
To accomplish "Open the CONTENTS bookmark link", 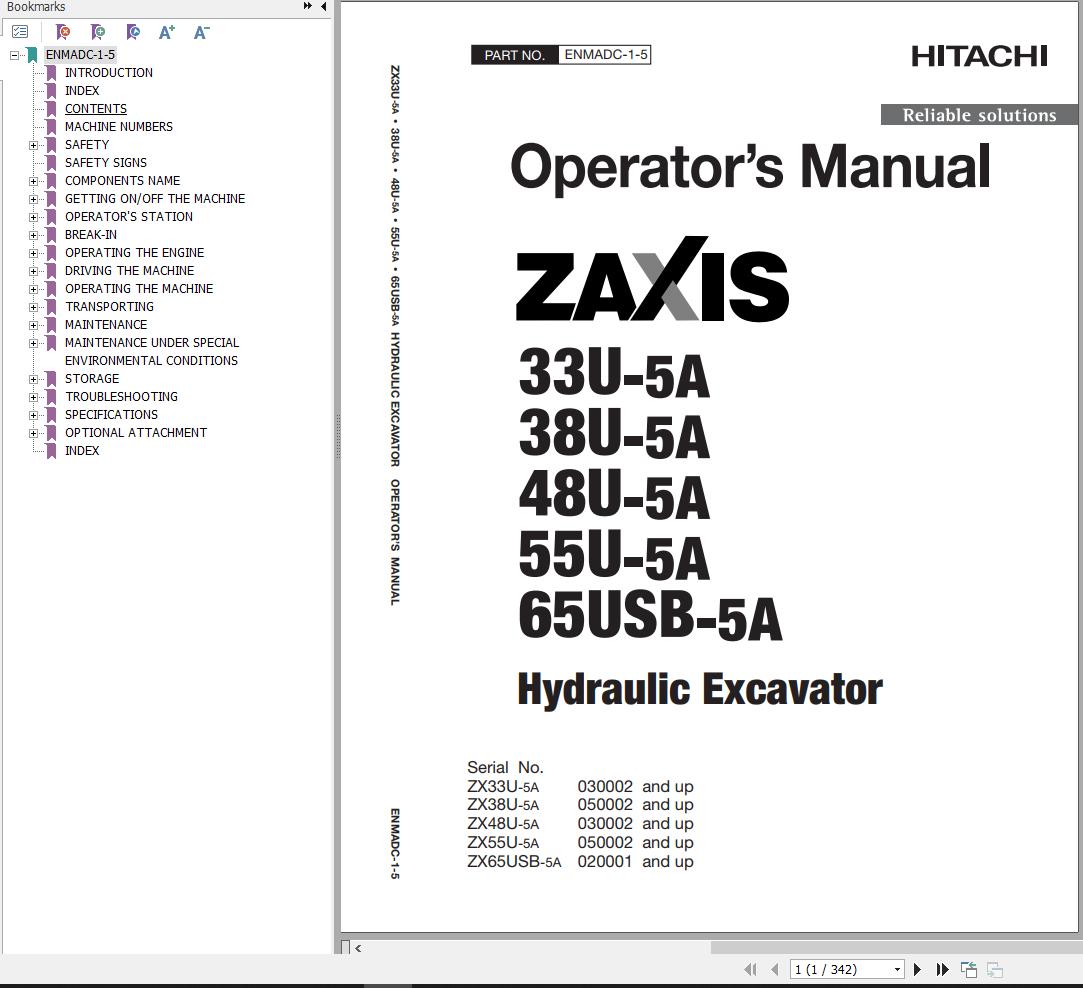I will [96, 108].
